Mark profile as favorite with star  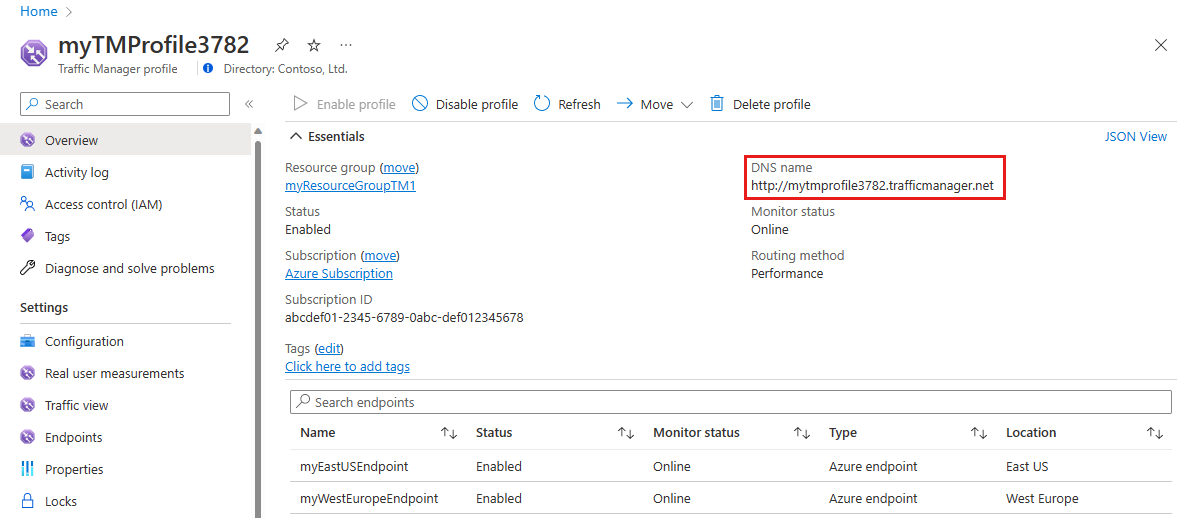[314, 45]
